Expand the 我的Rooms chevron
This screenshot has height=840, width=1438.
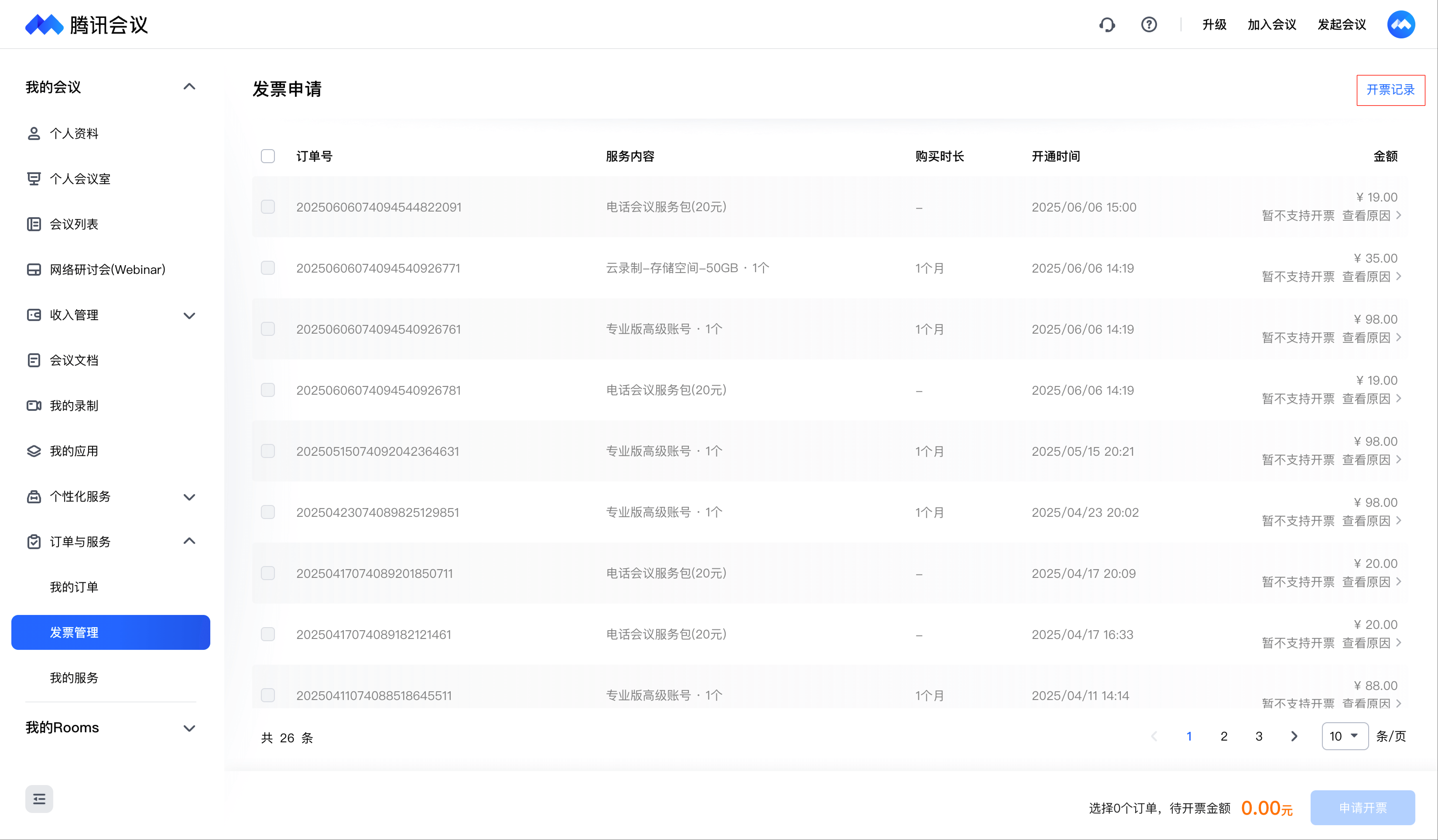pos(189,728)
